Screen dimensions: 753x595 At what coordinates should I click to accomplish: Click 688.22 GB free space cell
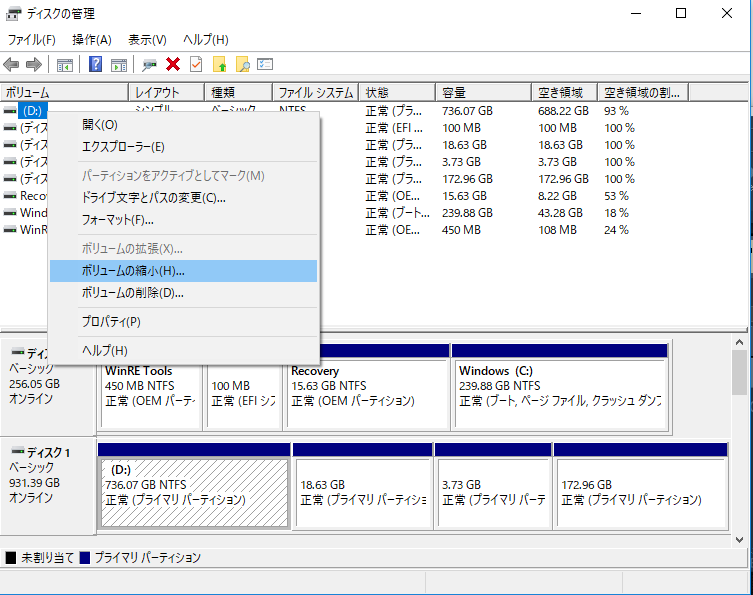[563, 111]
